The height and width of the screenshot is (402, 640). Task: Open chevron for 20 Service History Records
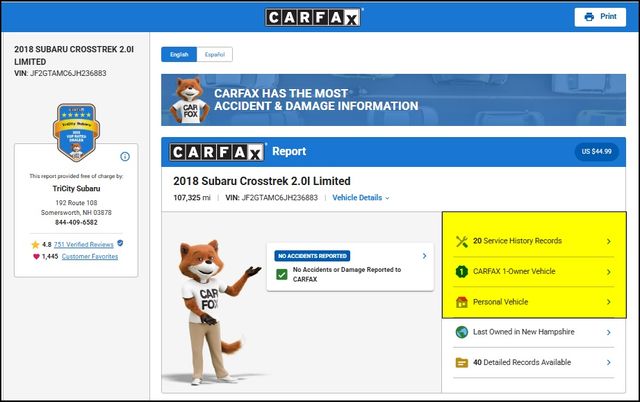(x=609, y=241)
